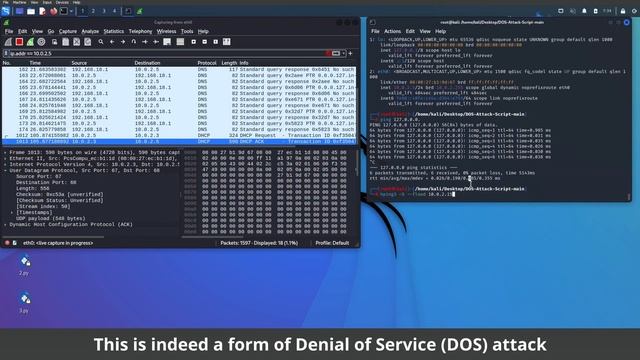The height and width of the screenshot is (360, 640).
Task: Click the packet bytes horizontal scrollbar
Action: tap(212, 237)
